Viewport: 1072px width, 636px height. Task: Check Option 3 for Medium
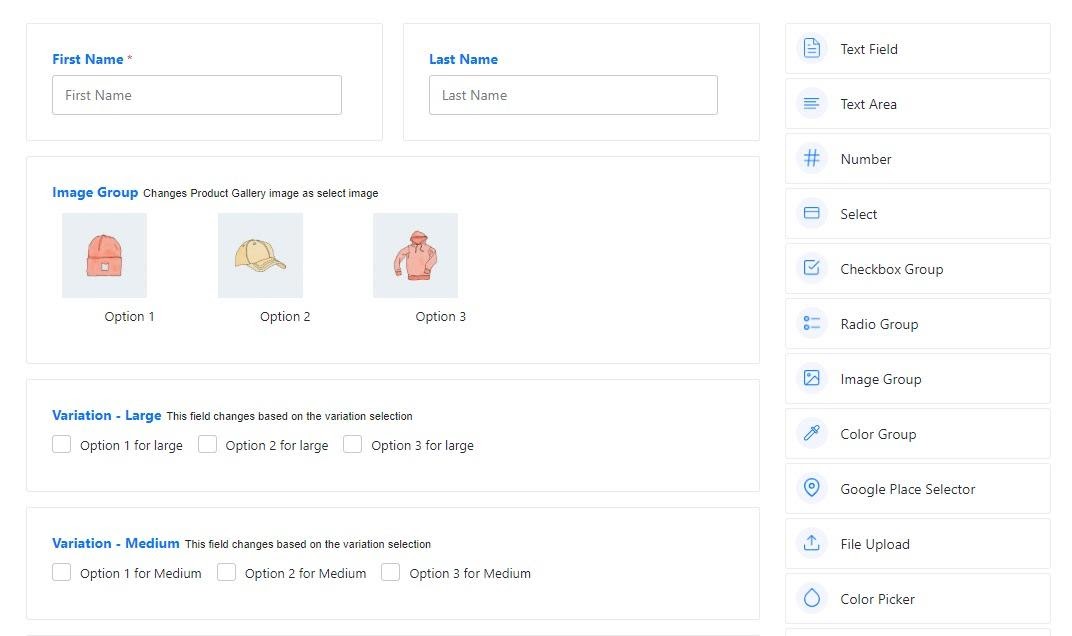(390, 572)
